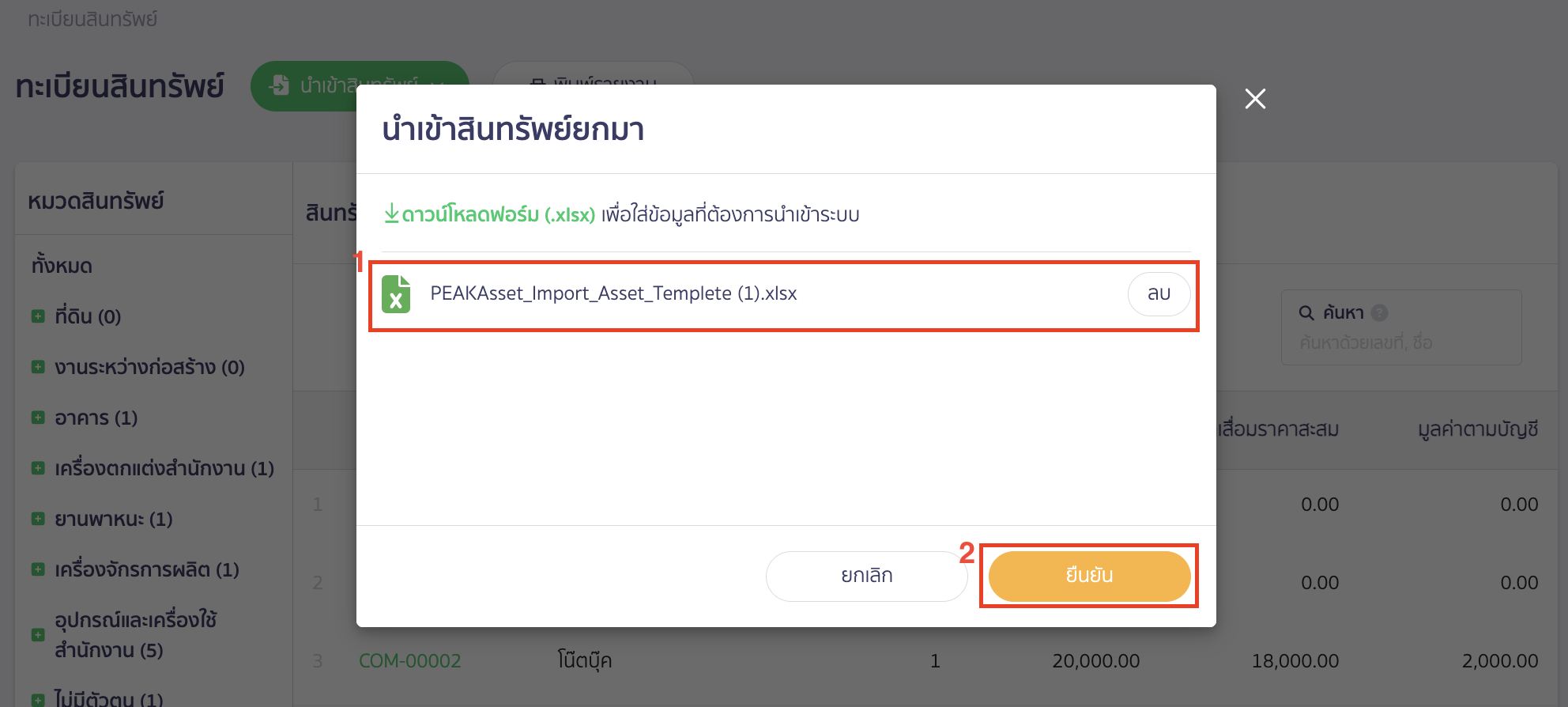
Task: Expand the เครื่องจักรการผลิต category
Action: point(37,569)
